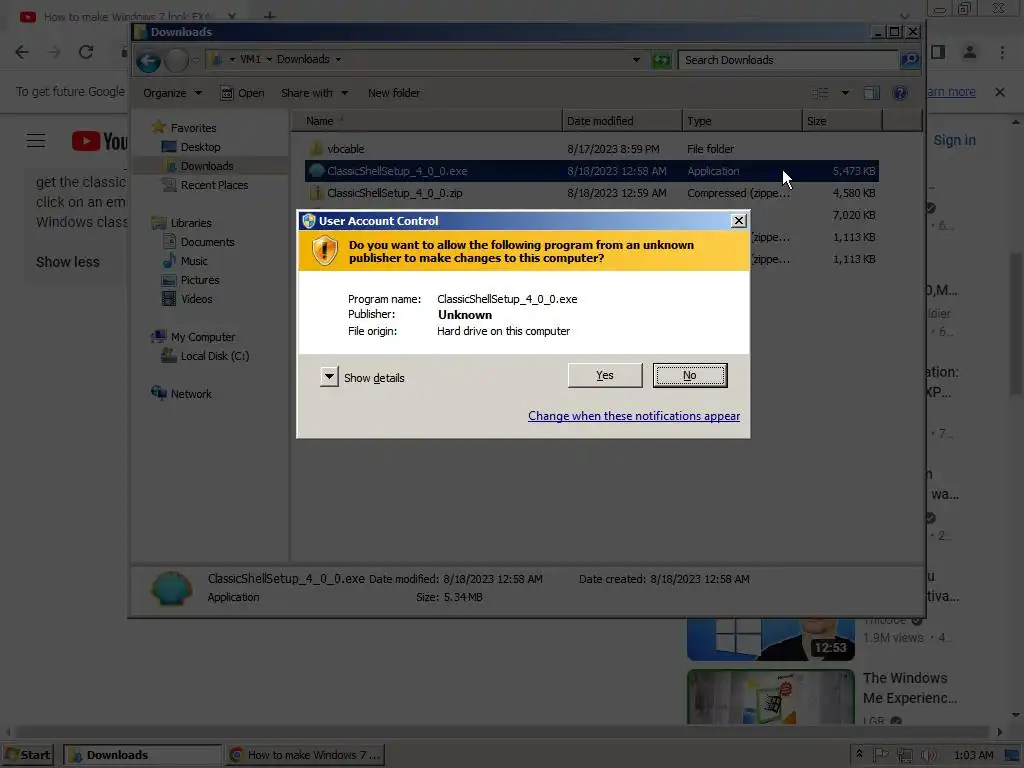This screenshot has width=1024, height=768.
Task: Open the address bar history dropdown
Action: [x=635, y=60]
